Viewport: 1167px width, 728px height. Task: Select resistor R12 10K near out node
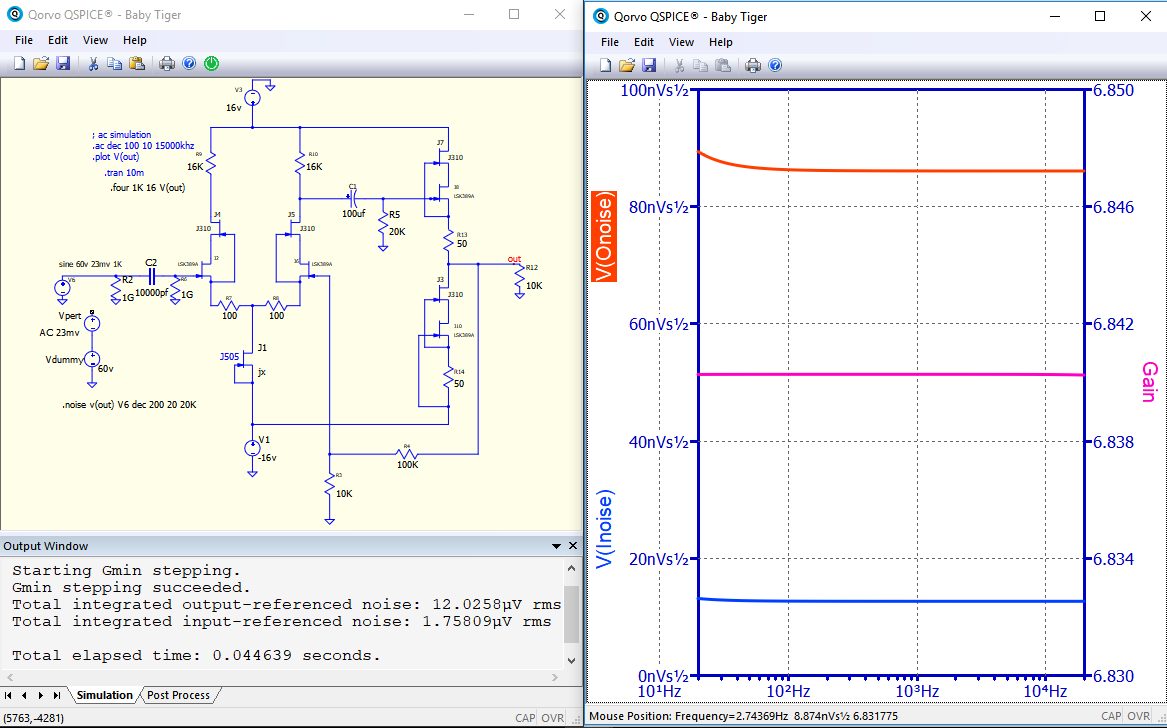pos(519,279)
